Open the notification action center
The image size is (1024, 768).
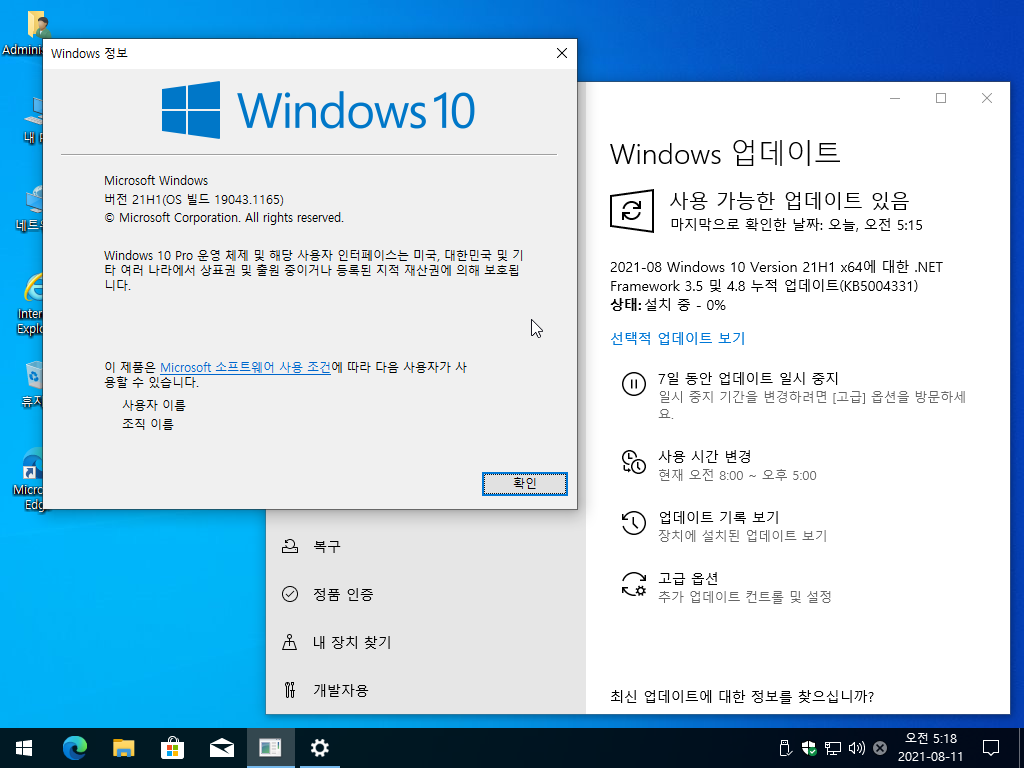(991, 748)
